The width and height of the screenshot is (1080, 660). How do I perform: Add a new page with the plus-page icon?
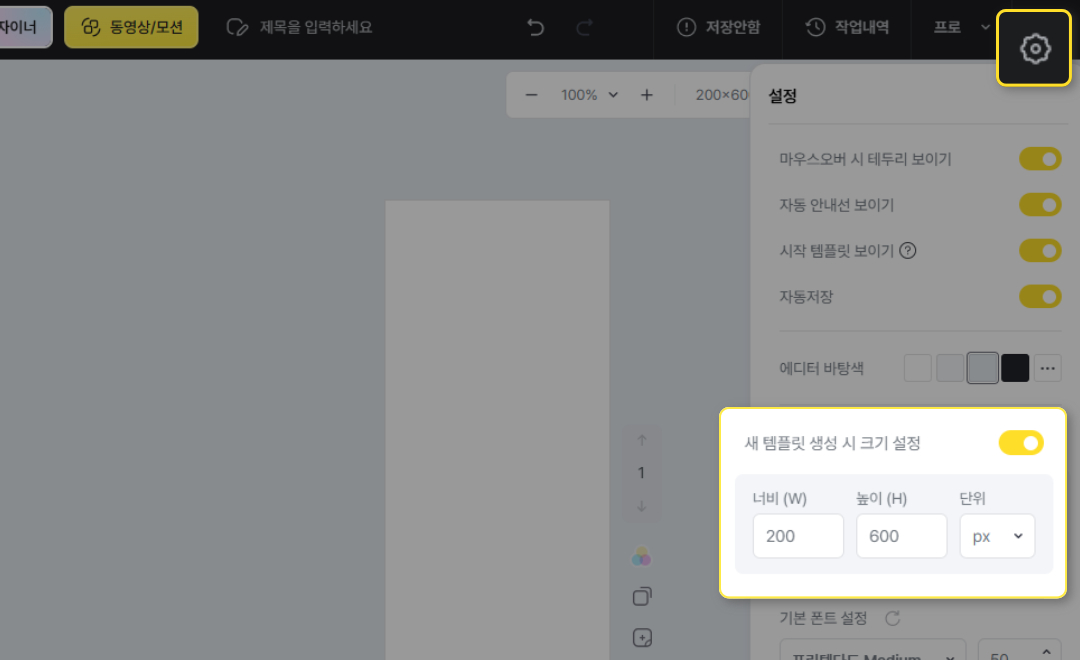point(642,637)
